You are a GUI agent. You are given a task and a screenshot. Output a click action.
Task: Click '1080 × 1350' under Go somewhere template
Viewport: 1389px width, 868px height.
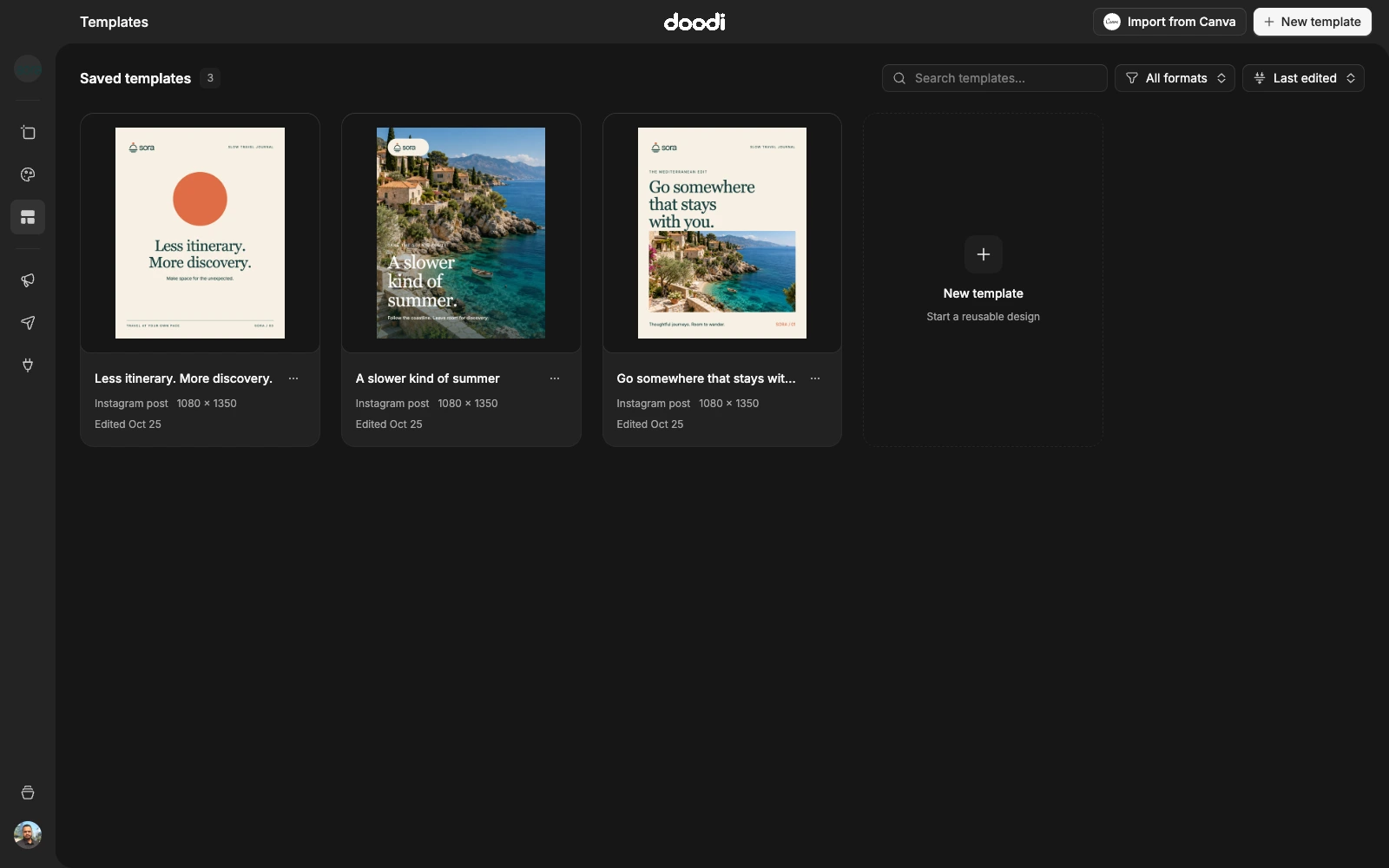[729, 404]
